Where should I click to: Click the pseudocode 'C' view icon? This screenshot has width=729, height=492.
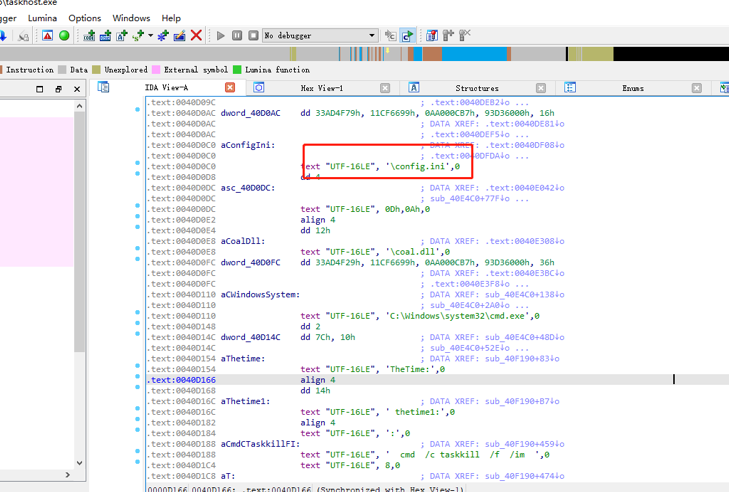coord(391,35)
